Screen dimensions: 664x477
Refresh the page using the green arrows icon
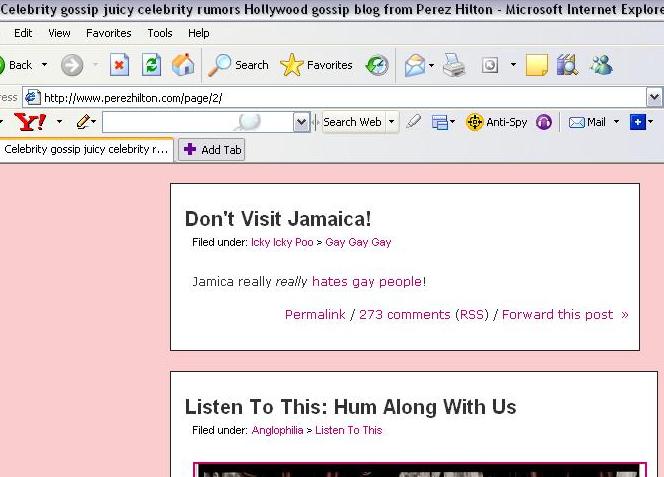[151, 65]
